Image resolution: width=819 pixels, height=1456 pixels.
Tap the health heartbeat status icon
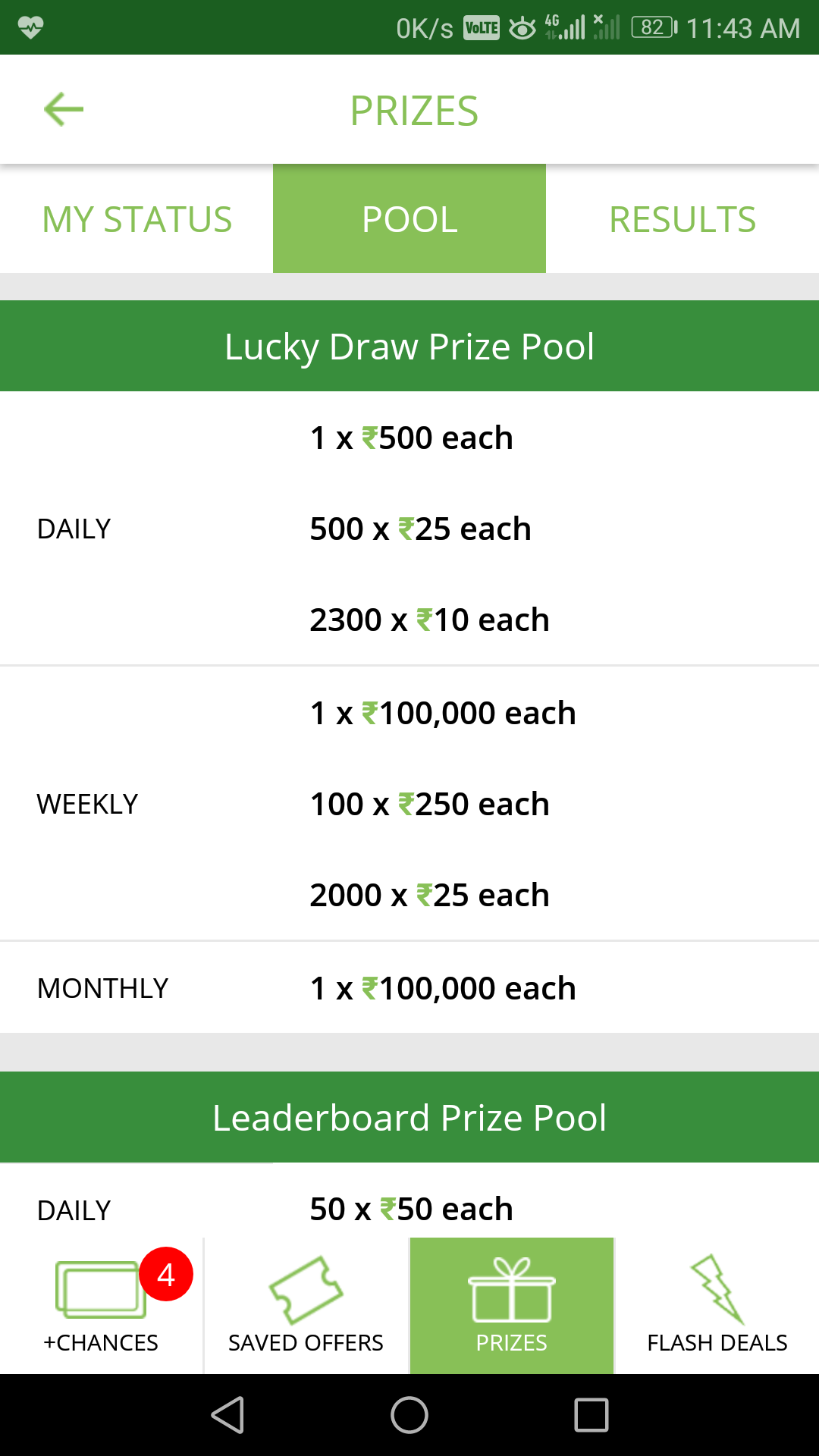point(31,28)
